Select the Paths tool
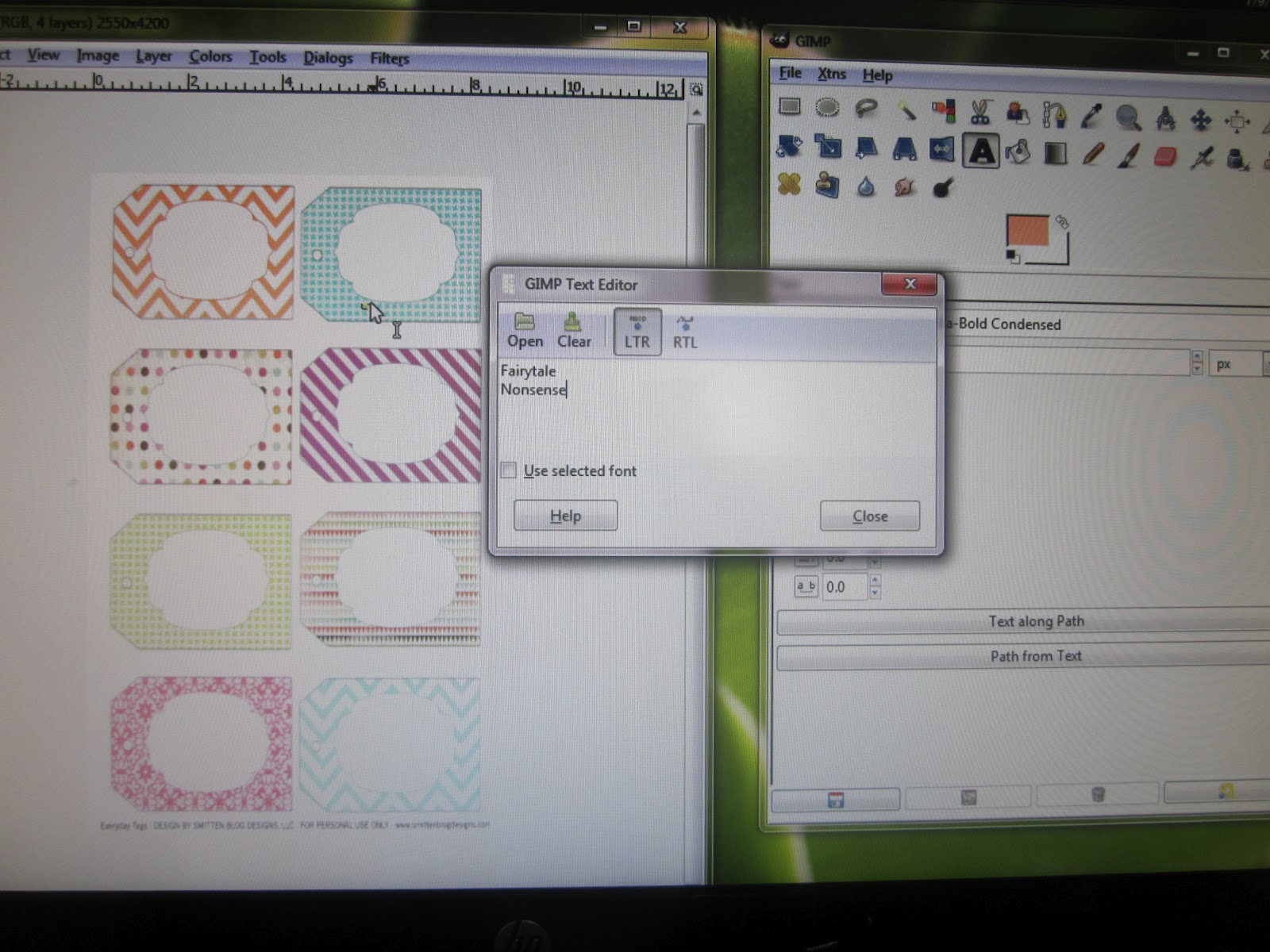This screenshot has width=1270, height=952. pyautogui.click(x=1054, y=115)
